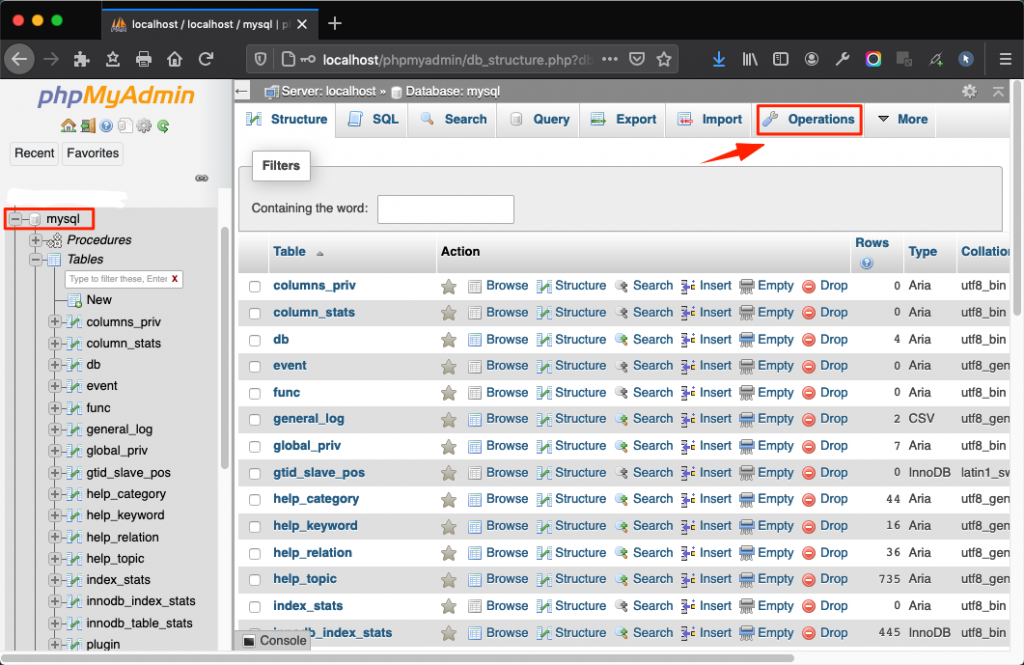Open the browser account avatar icon
This screenshot has height=665, width=1024.
coord(812,59)
